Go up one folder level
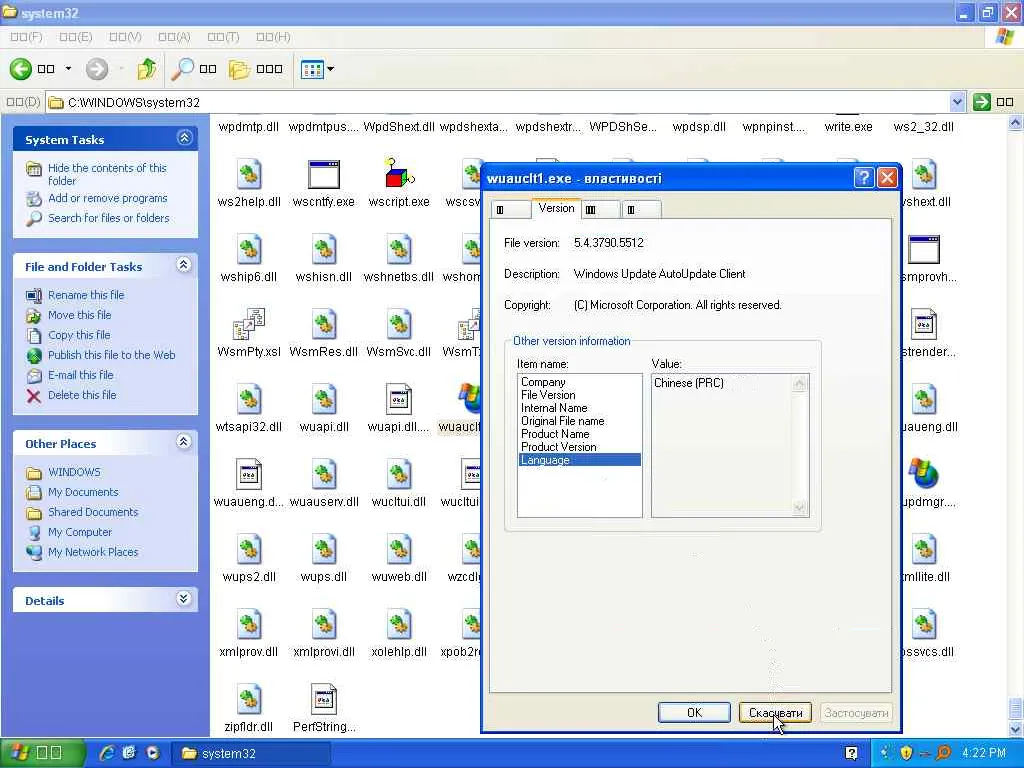 147,69
